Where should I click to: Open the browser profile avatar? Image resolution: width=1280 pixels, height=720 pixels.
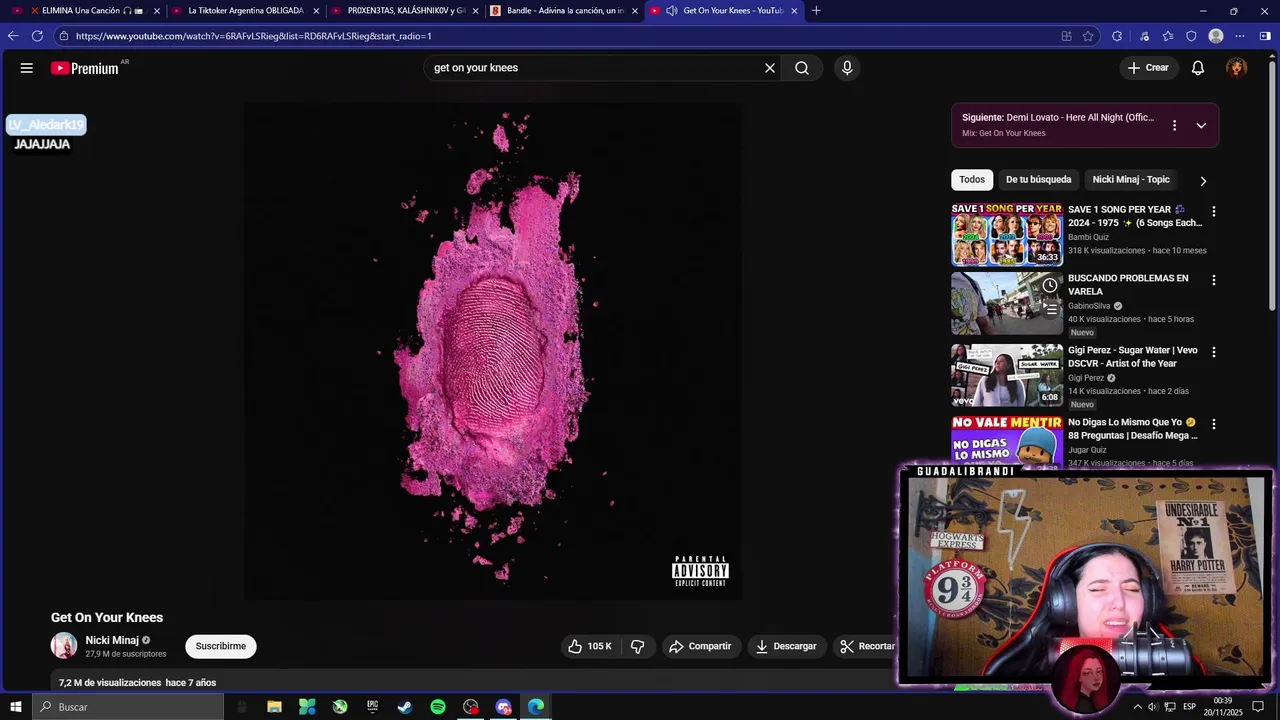point(1216,36)
